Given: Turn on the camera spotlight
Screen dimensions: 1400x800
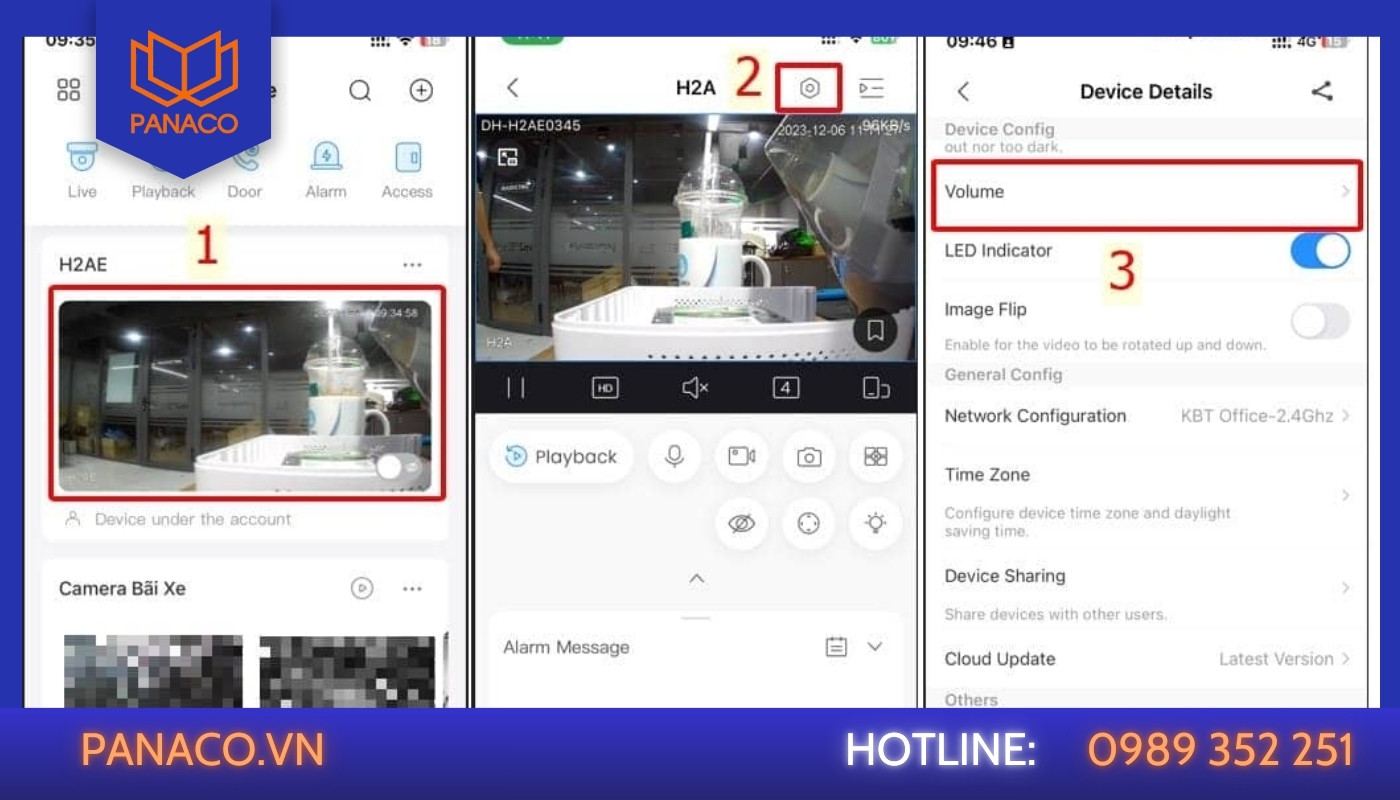Looking at the screenshot, I should (875, 523).
